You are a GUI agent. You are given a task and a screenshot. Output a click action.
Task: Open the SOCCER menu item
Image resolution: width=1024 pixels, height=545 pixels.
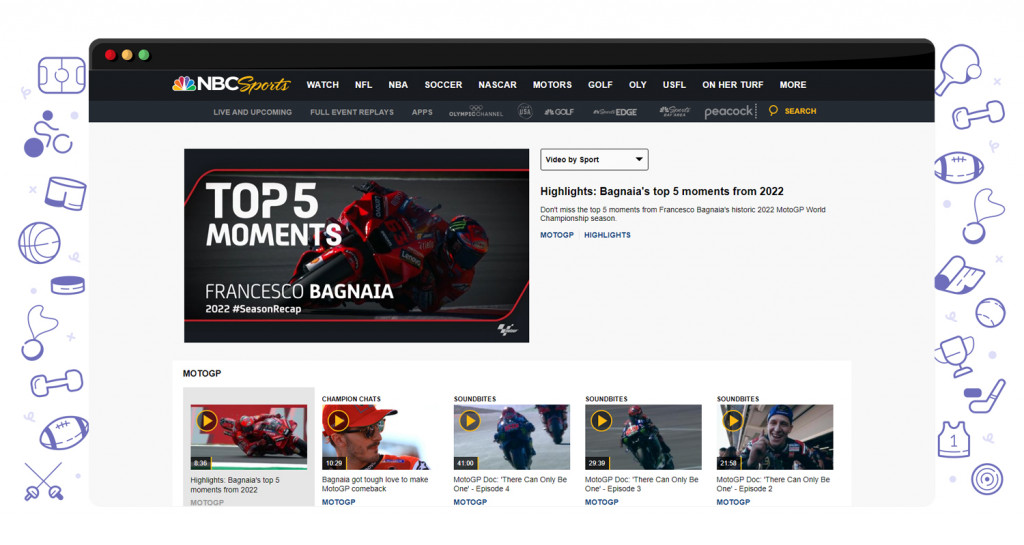click(443, 85)
